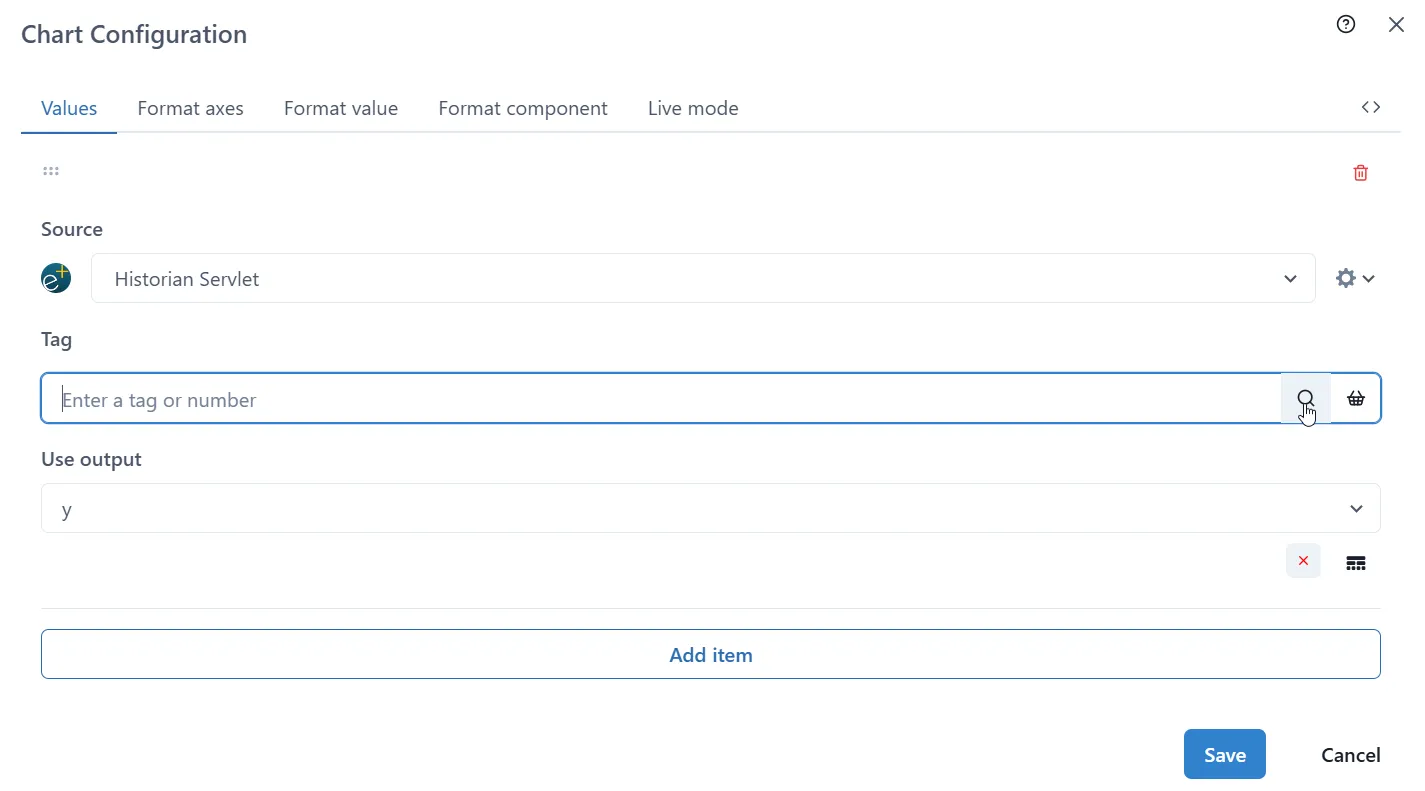Viewport: 1425px width, 791px height.
Task: Delete this chart item with the trash icon
Action: coord(1360,172)
